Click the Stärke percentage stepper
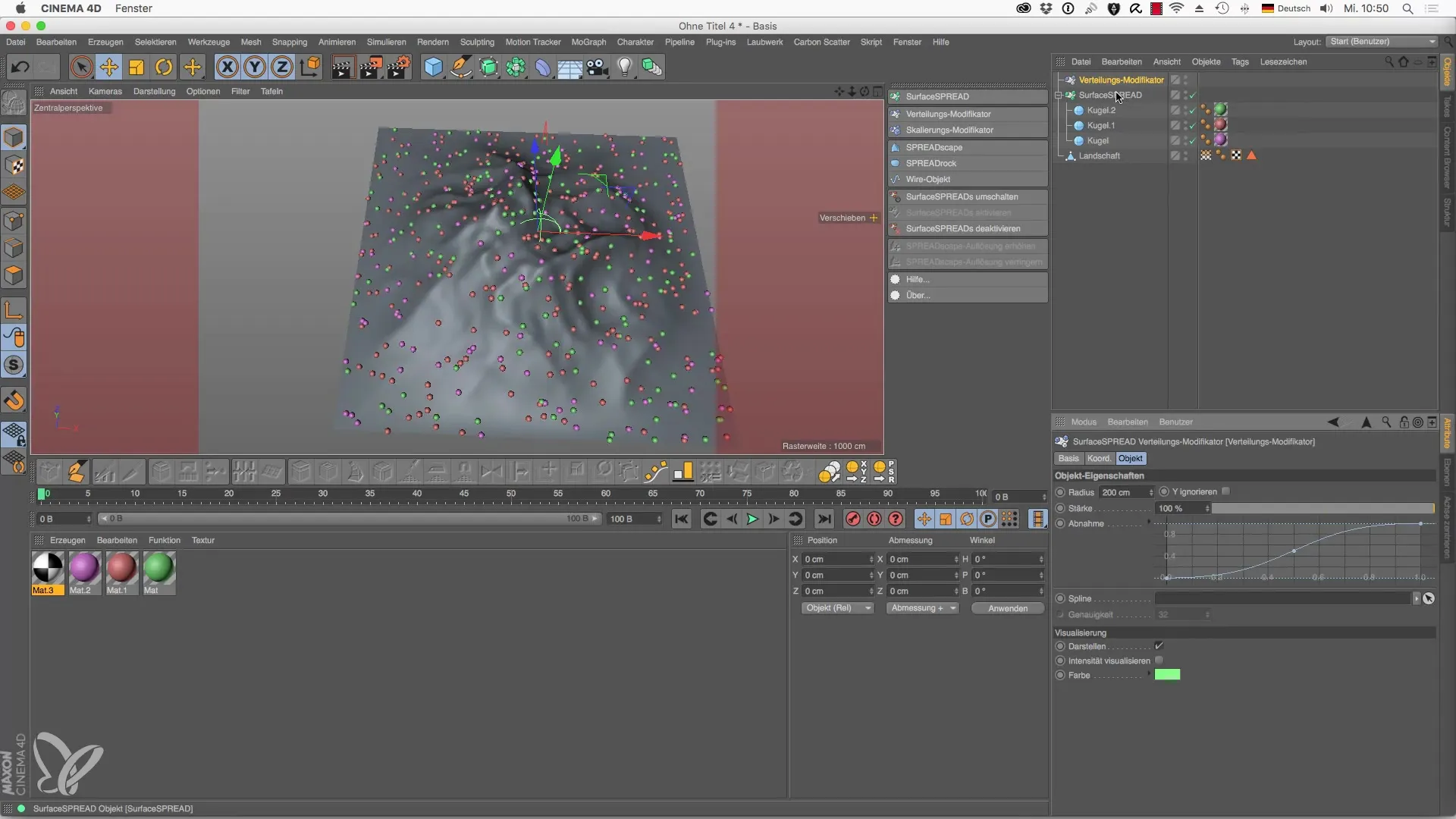Screen dimensions: 1456x819 [x=1207, y=508]
